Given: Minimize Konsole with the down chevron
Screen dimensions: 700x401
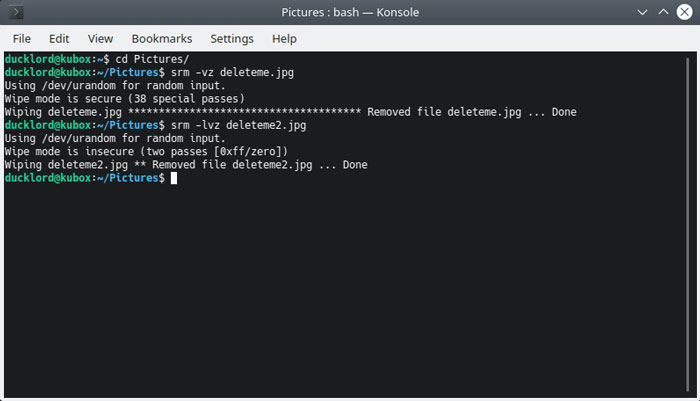Looking at the screenshot, I should click(x=642, y=12).
